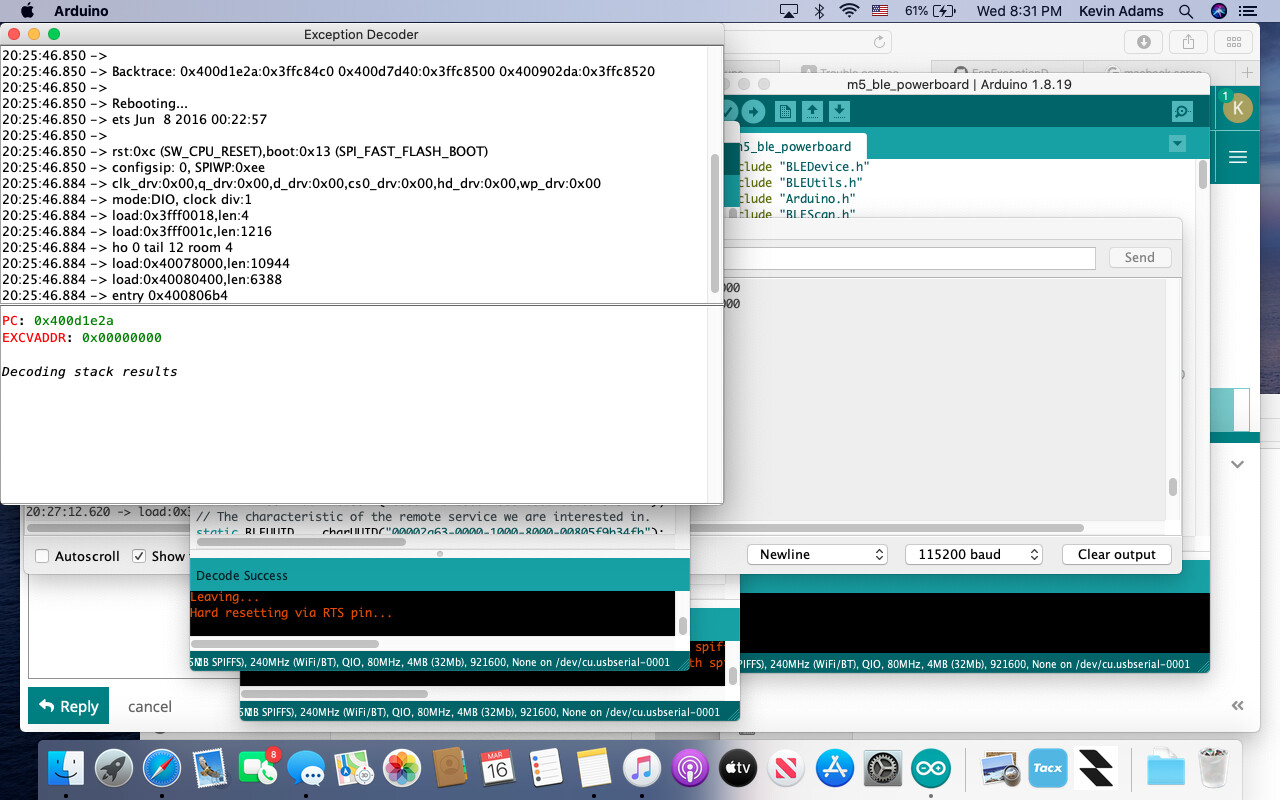Open the App Store from the Dock
The height and width of the screenshot is (800, 1280).
pos(834,768)
